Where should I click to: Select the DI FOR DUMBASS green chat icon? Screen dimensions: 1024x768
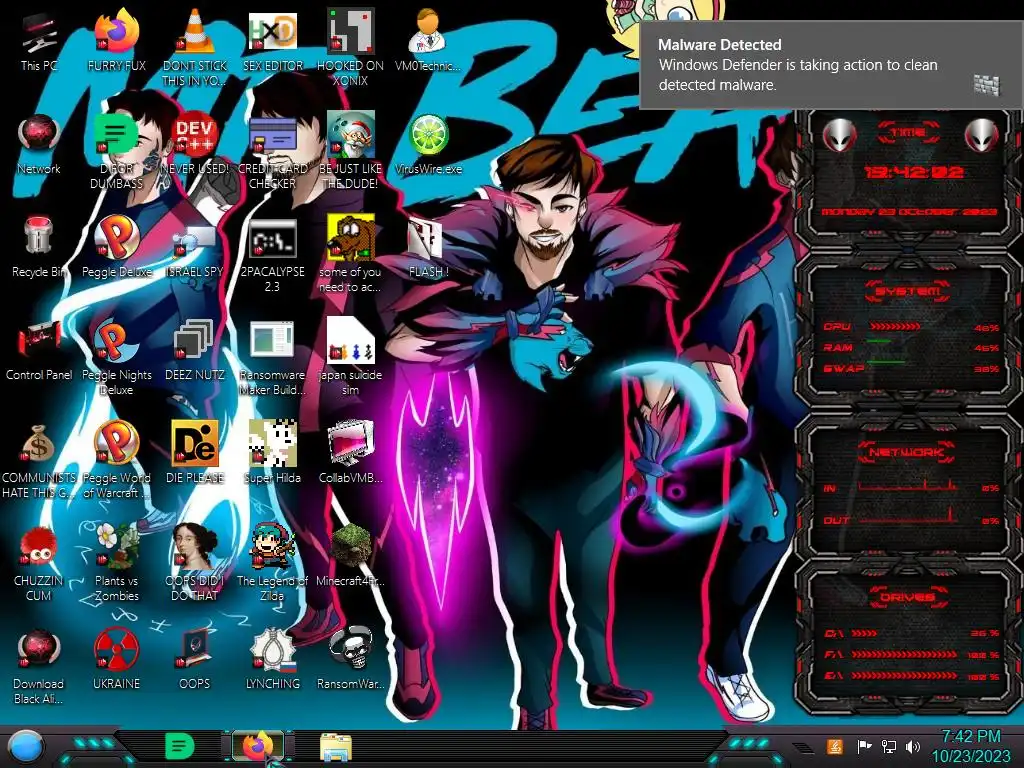(116, 152)
